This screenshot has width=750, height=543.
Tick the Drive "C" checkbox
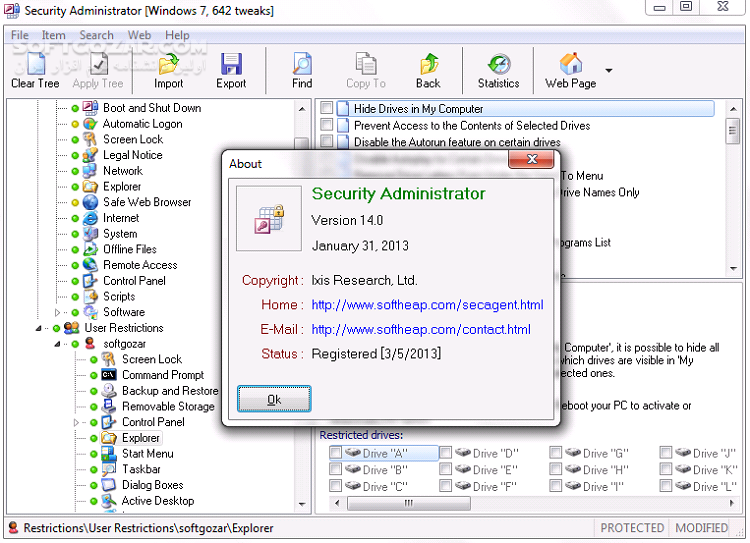click(x=336, y=486)
